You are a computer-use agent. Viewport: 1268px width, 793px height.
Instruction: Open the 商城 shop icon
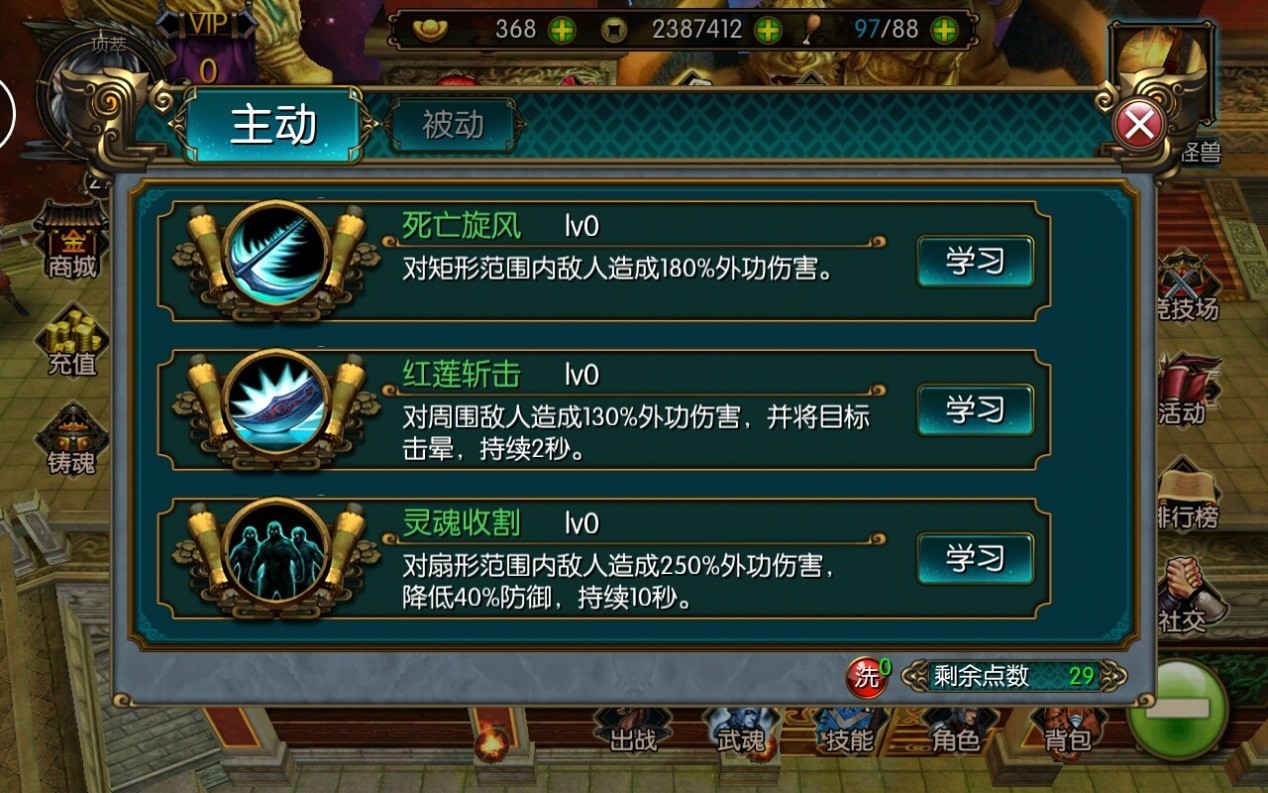73,240
